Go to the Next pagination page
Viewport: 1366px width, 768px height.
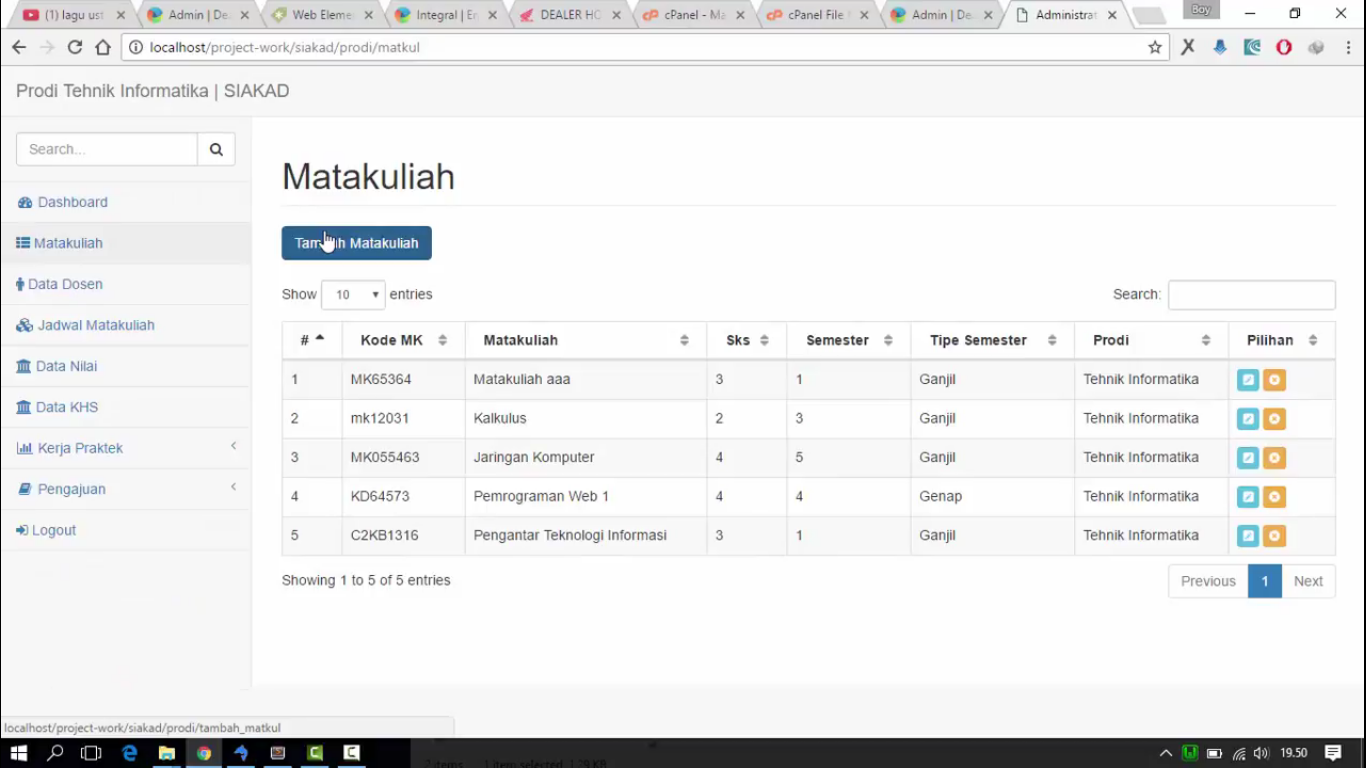click(x=1307, y=581)
